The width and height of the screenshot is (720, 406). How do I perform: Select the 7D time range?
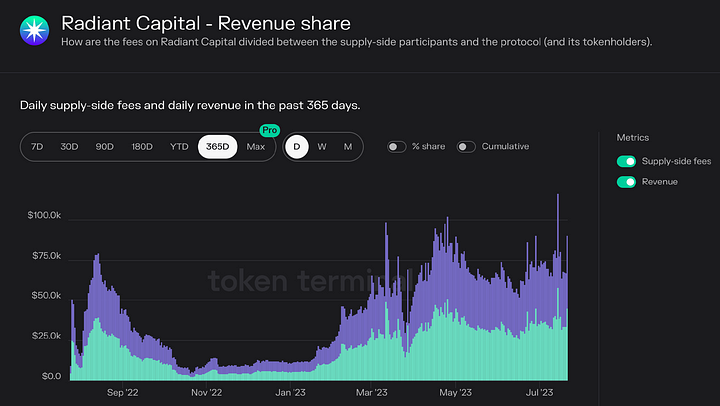37,147
